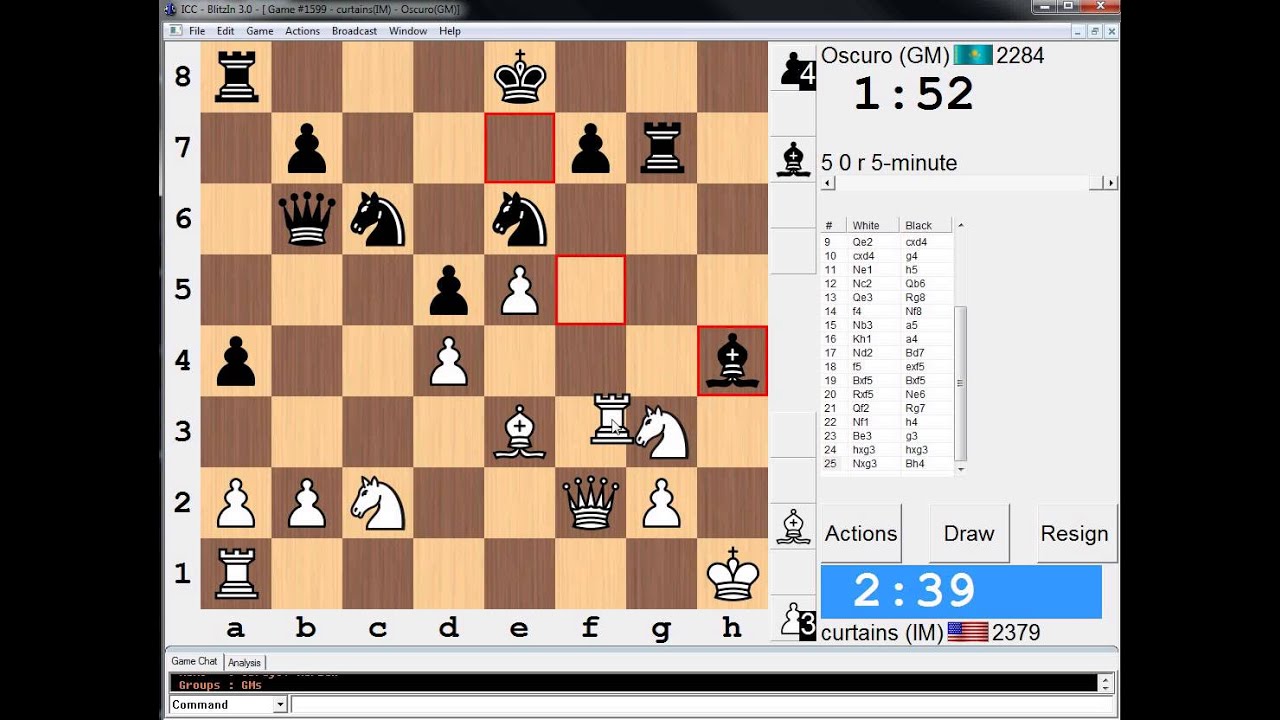
Task: Click the captured black pawn count icon
Action: coord(797,70)
